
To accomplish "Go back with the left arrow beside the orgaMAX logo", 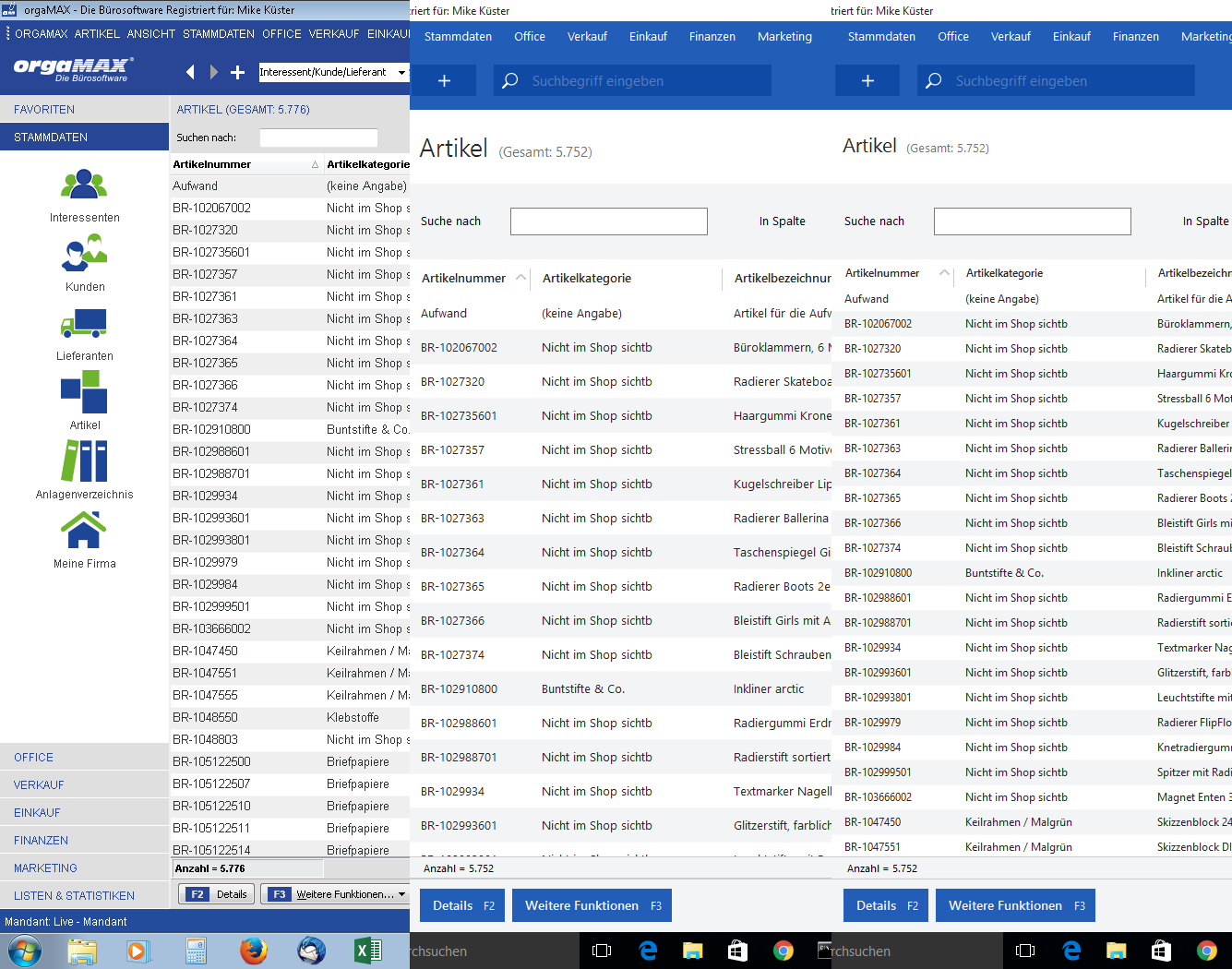I will click(190, 72).
